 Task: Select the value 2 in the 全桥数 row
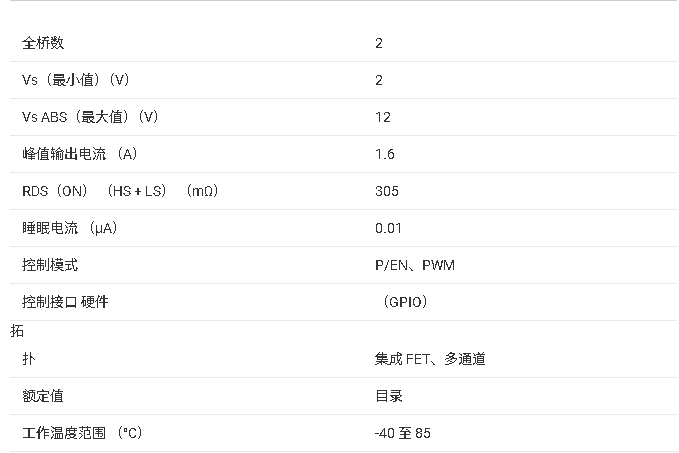pos(379,43)
